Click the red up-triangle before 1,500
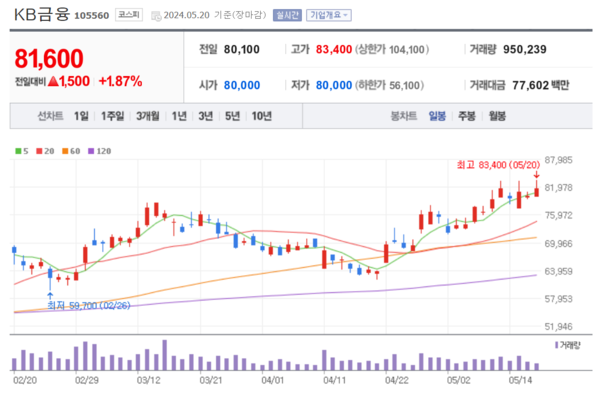Screen dimensions: 600x393 tap(53, 81)
